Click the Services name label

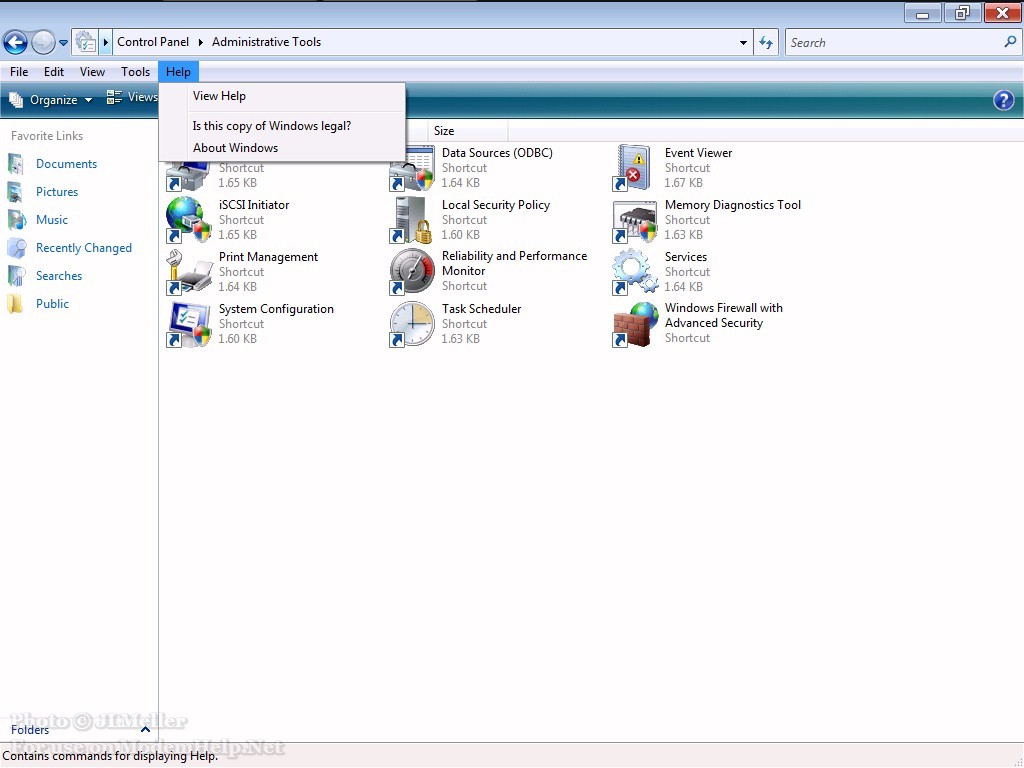pos(686,257)
